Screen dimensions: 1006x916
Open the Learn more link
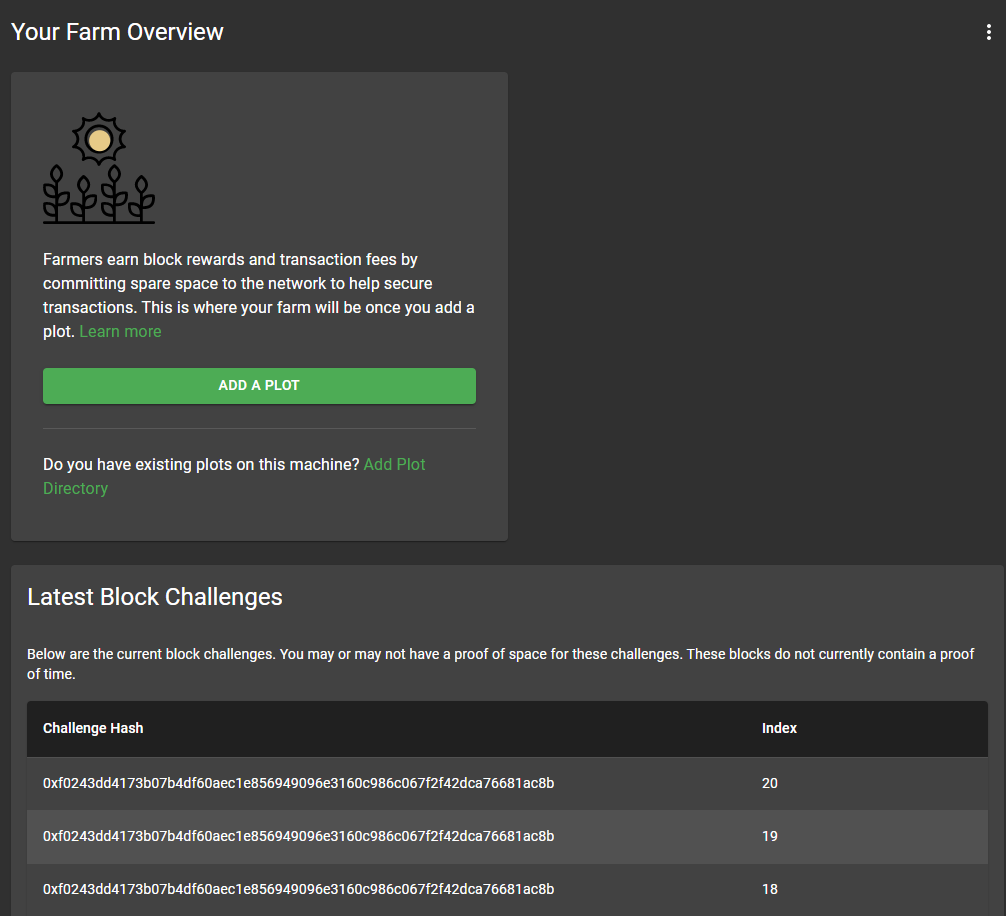pyautogui.click(x=121, y=332)
